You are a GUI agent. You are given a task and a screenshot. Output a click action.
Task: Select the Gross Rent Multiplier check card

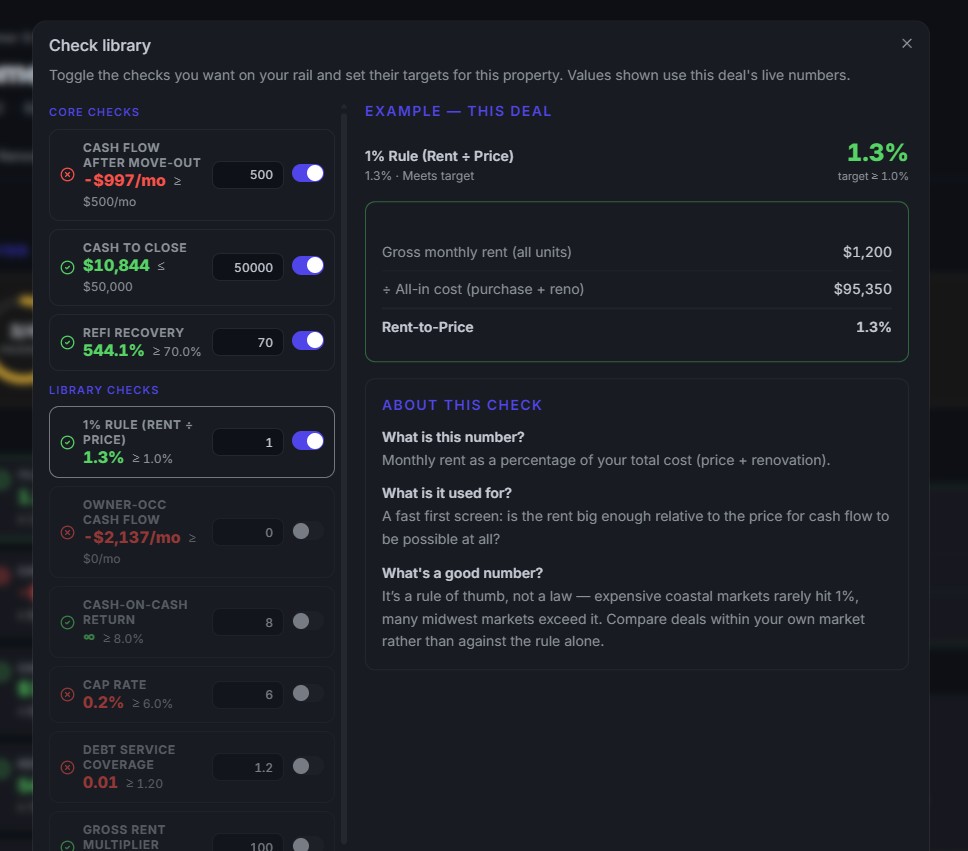(191, 831)
